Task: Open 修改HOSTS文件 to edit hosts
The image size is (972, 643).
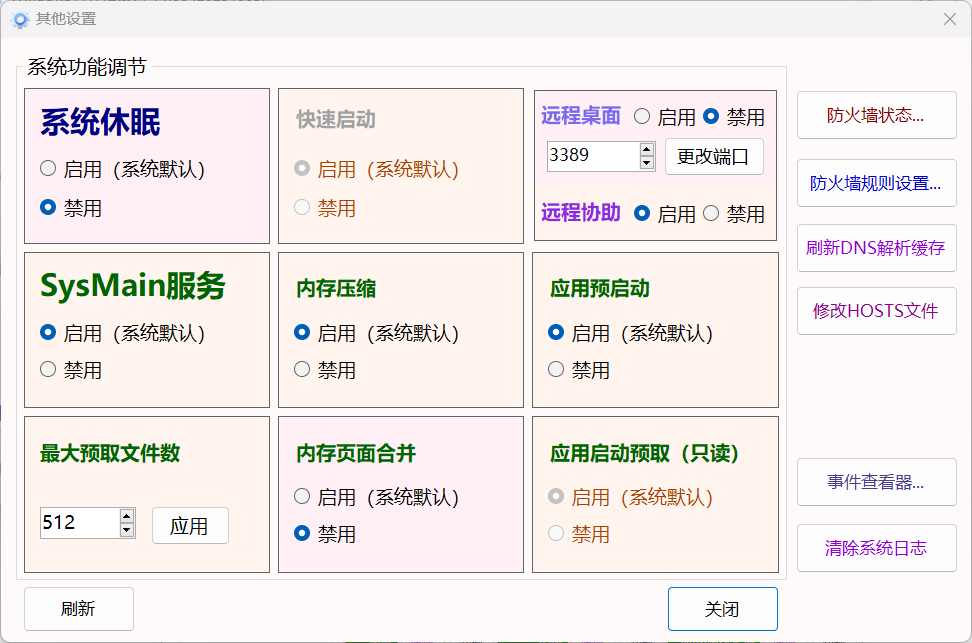Action: click(x=876, y=311)
